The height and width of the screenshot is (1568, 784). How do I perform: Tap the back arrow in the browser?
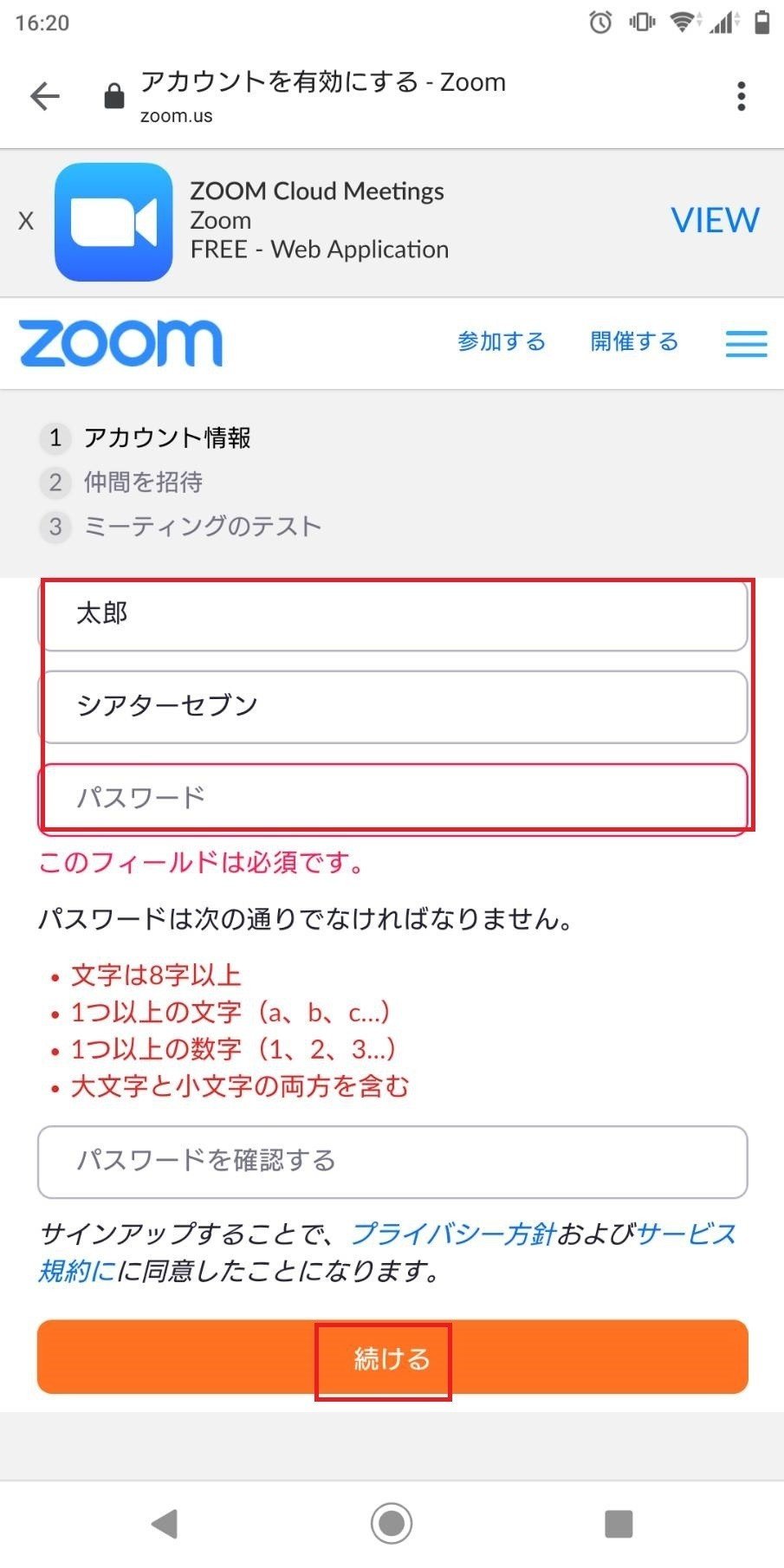pos(45,95)
